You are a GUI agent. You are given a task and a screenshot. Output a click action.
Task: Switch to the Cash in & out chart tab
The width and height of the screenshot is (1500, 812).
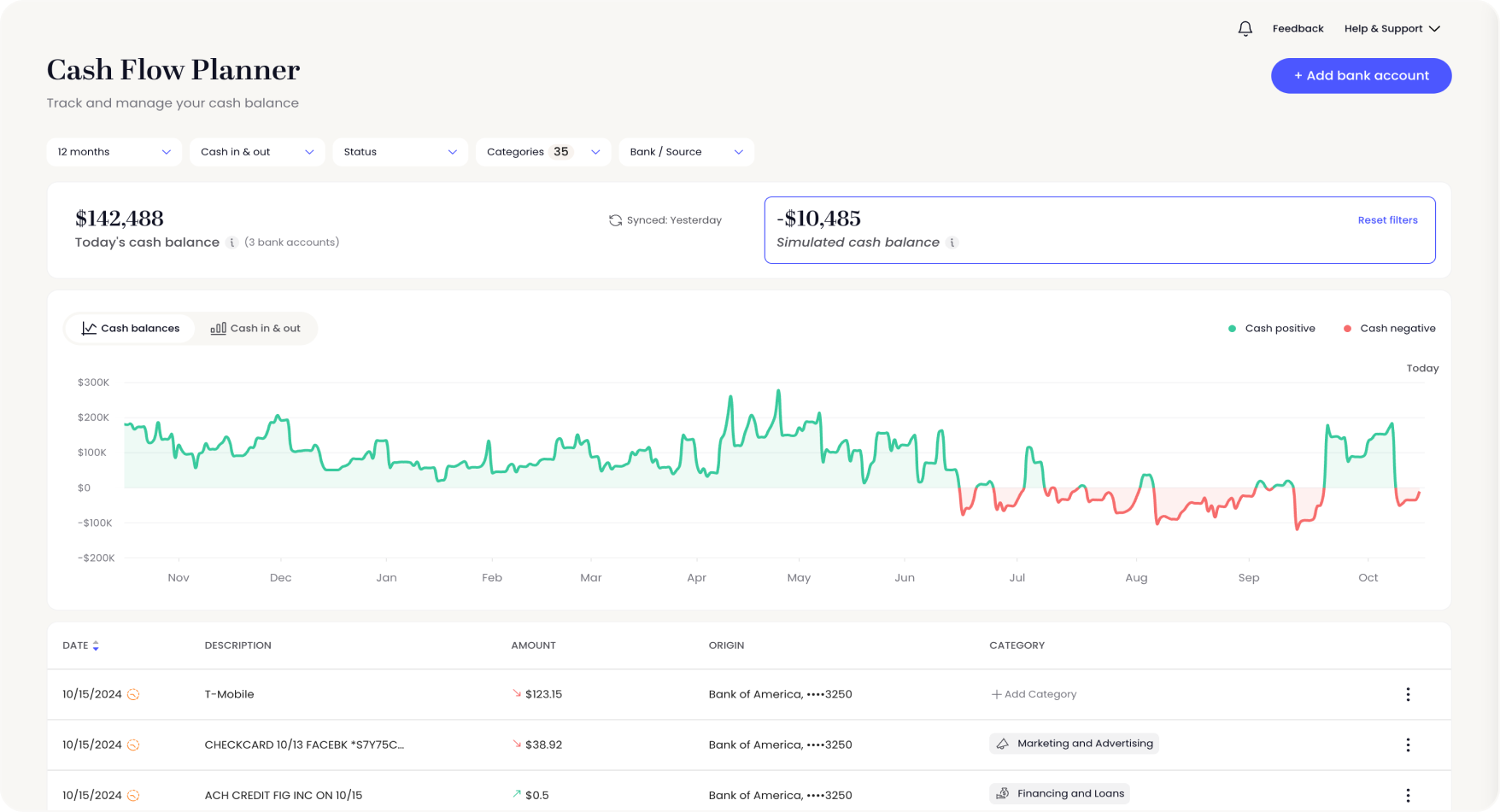coord(255,328)
